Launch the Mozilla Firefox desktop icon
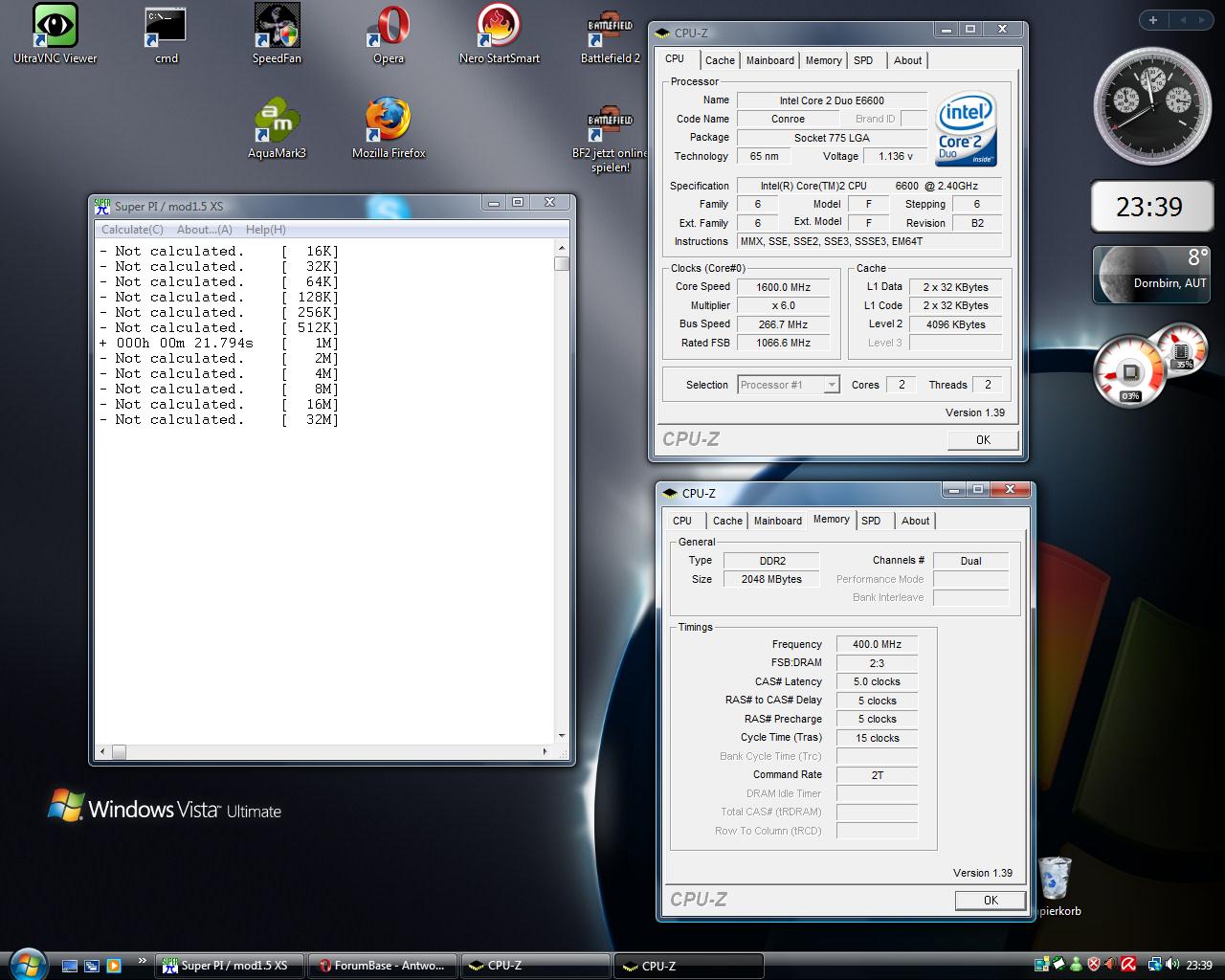 [x=389, y=127]
